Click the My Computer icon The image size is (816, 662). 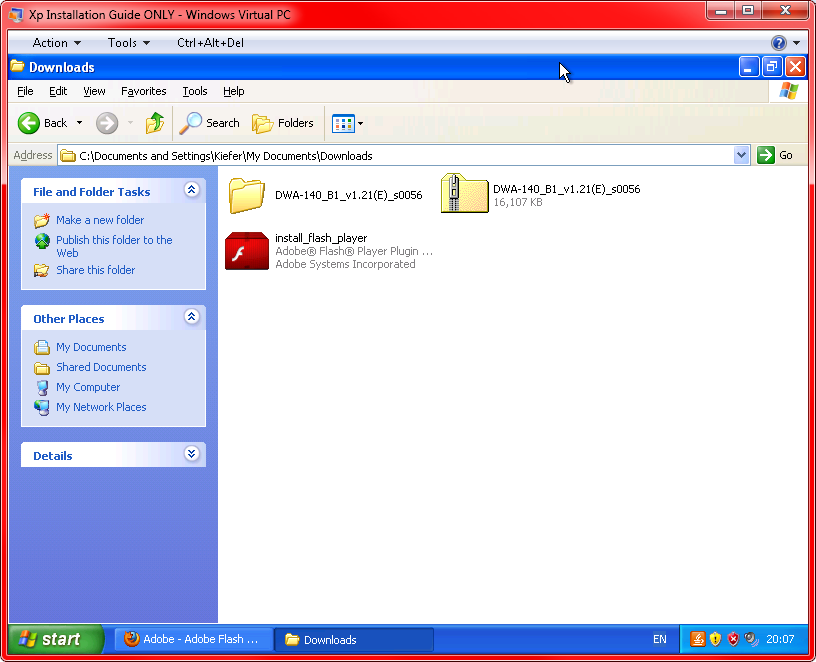coord(42,388)
